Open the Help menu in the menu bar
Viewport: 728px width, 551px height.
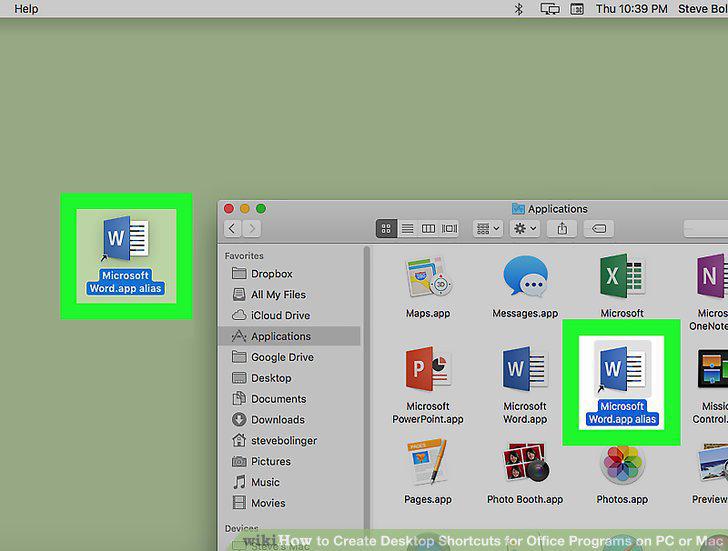26,9
